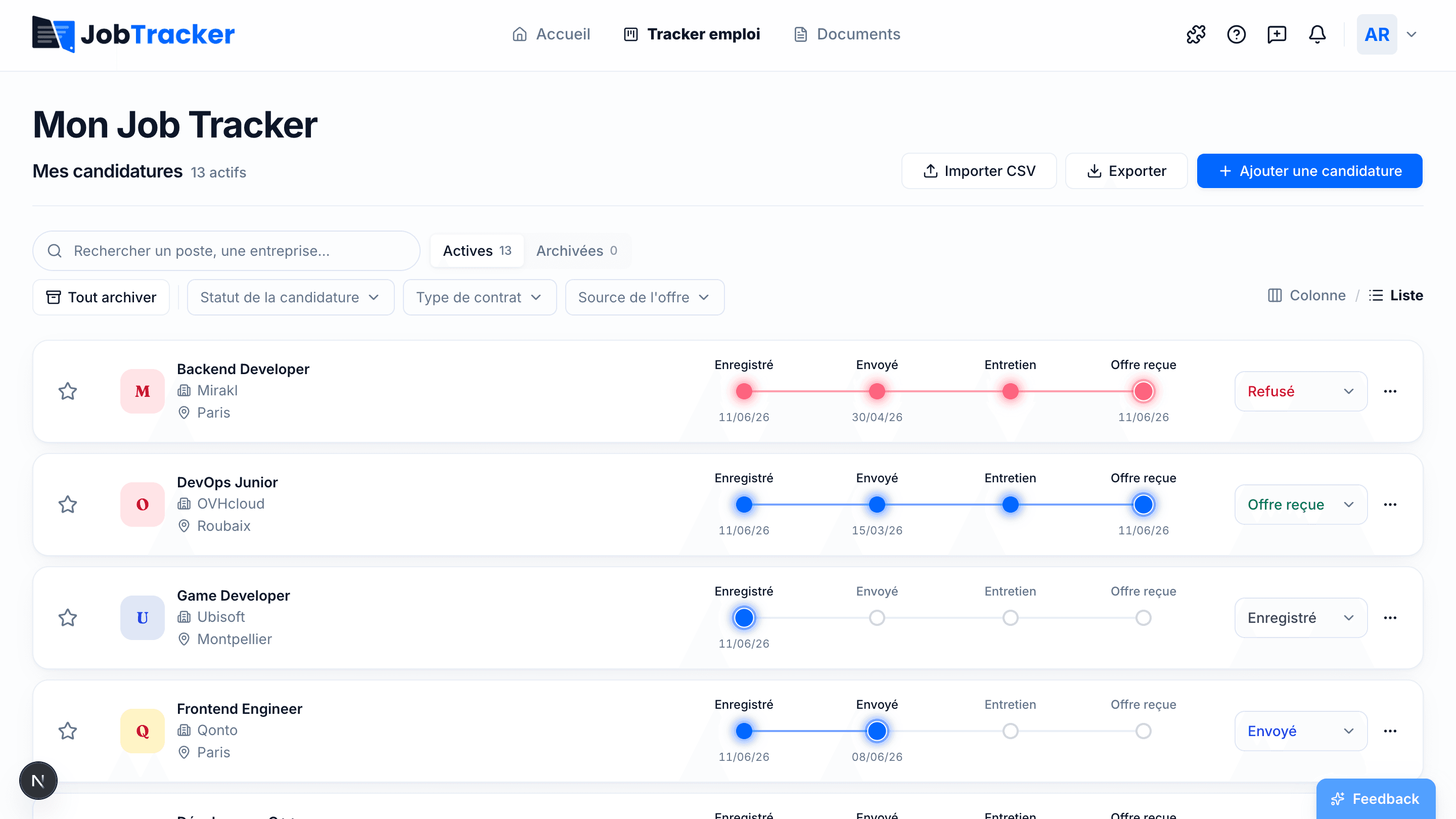
Task: Click the Mirakl M company logo
Action: point(143,391)
